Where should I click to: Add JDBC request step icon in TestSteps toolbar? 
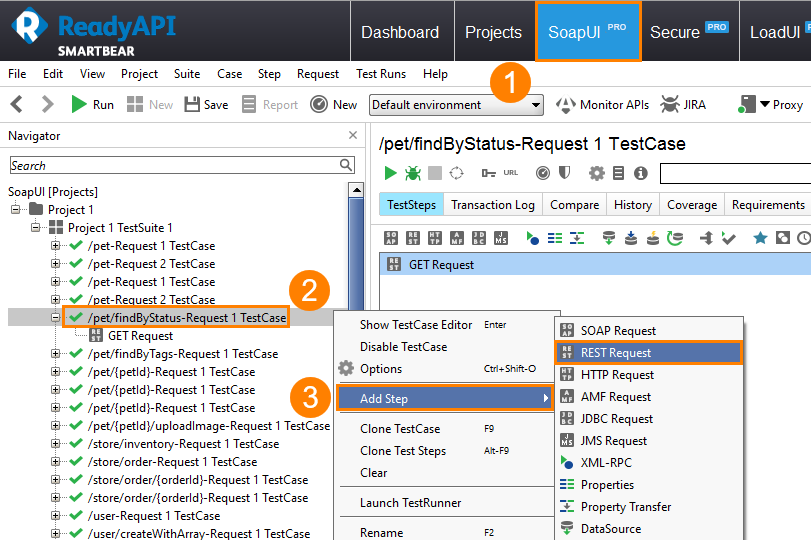pyautogui.click(x=479, y=238)
